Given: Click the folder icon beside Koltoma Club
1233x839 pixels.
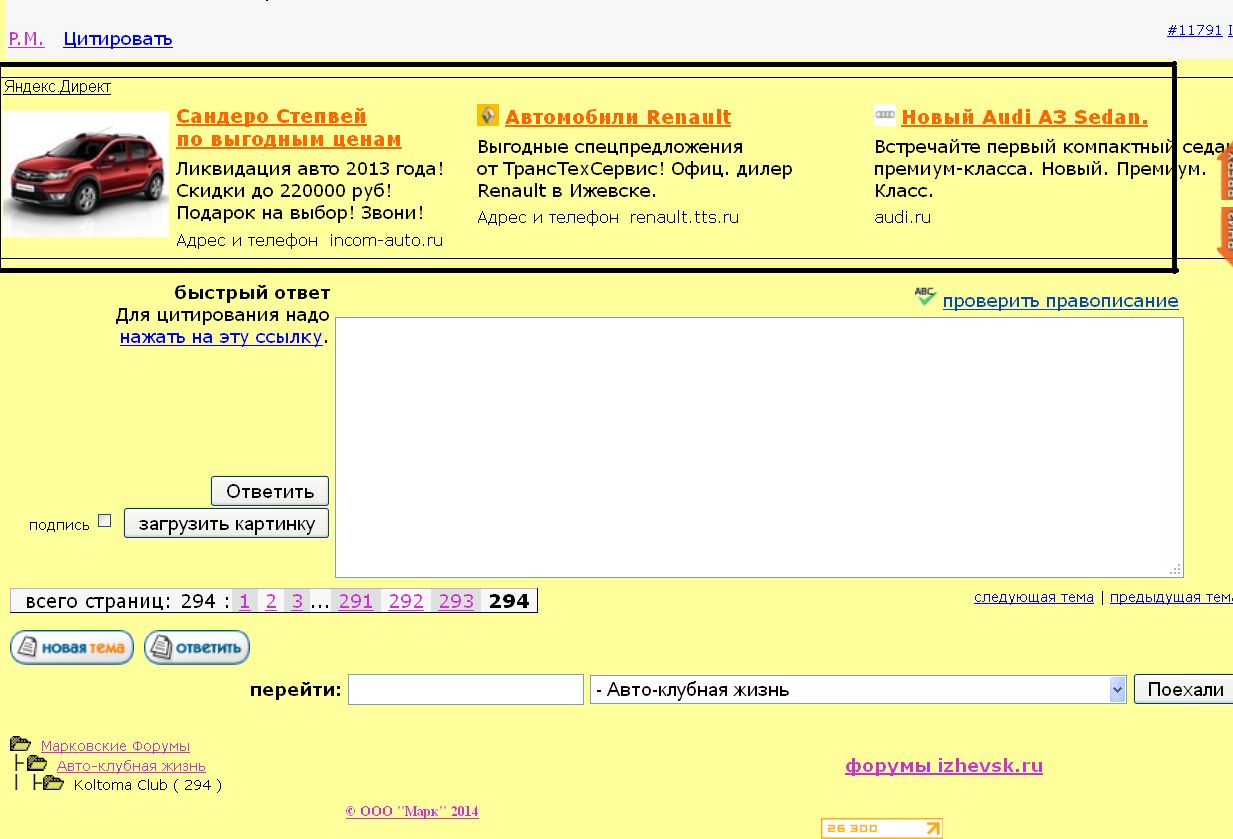Looking at the screenshot, I should [54, 783].
